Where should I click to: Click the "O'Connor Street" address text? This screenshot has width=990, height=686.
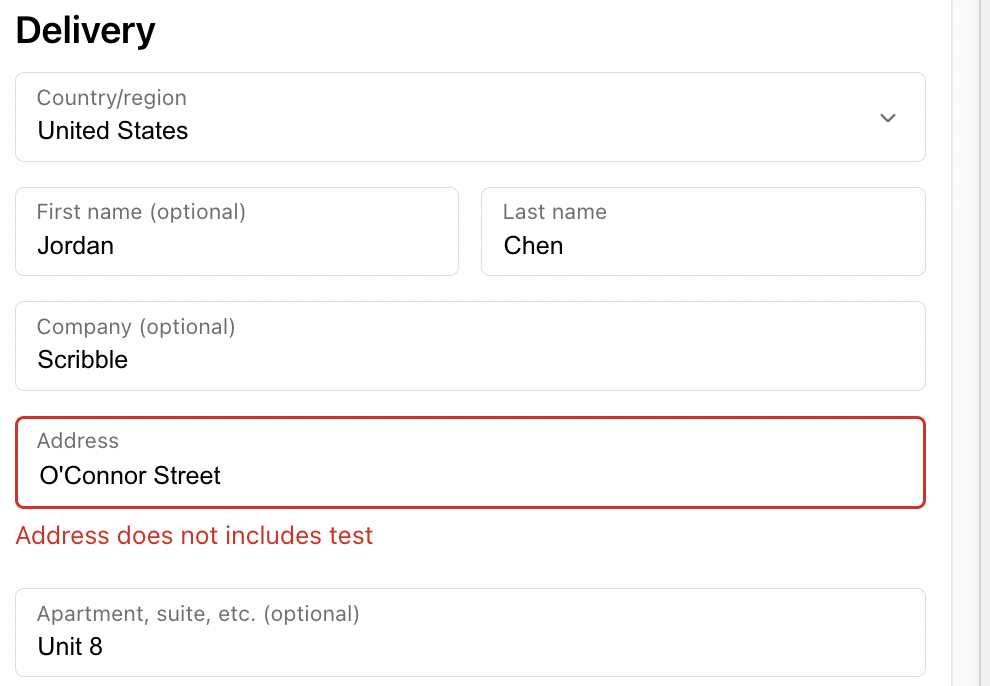coord(130,476)
